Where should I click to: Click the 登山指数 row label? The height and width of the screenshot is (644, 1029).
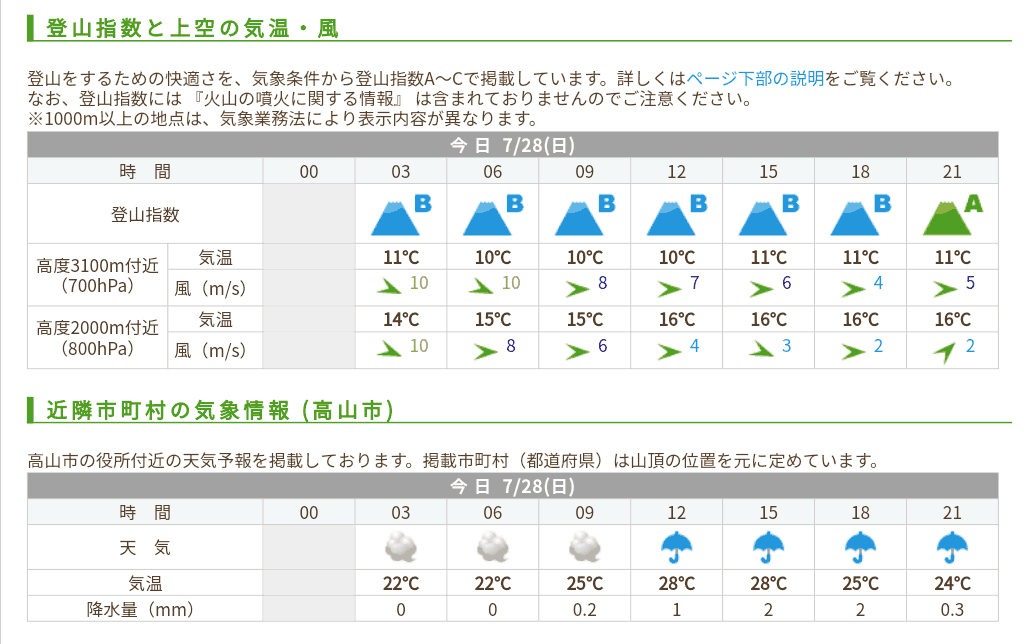(x=145, y=215)
